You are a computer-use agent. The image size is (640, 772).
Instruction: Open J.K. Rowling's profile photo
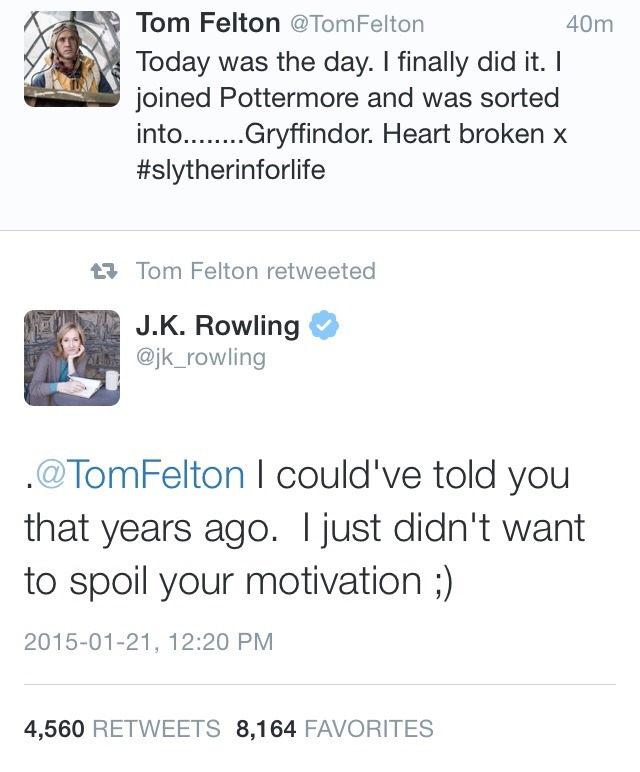pyautogui.click(x=72, y=357)
